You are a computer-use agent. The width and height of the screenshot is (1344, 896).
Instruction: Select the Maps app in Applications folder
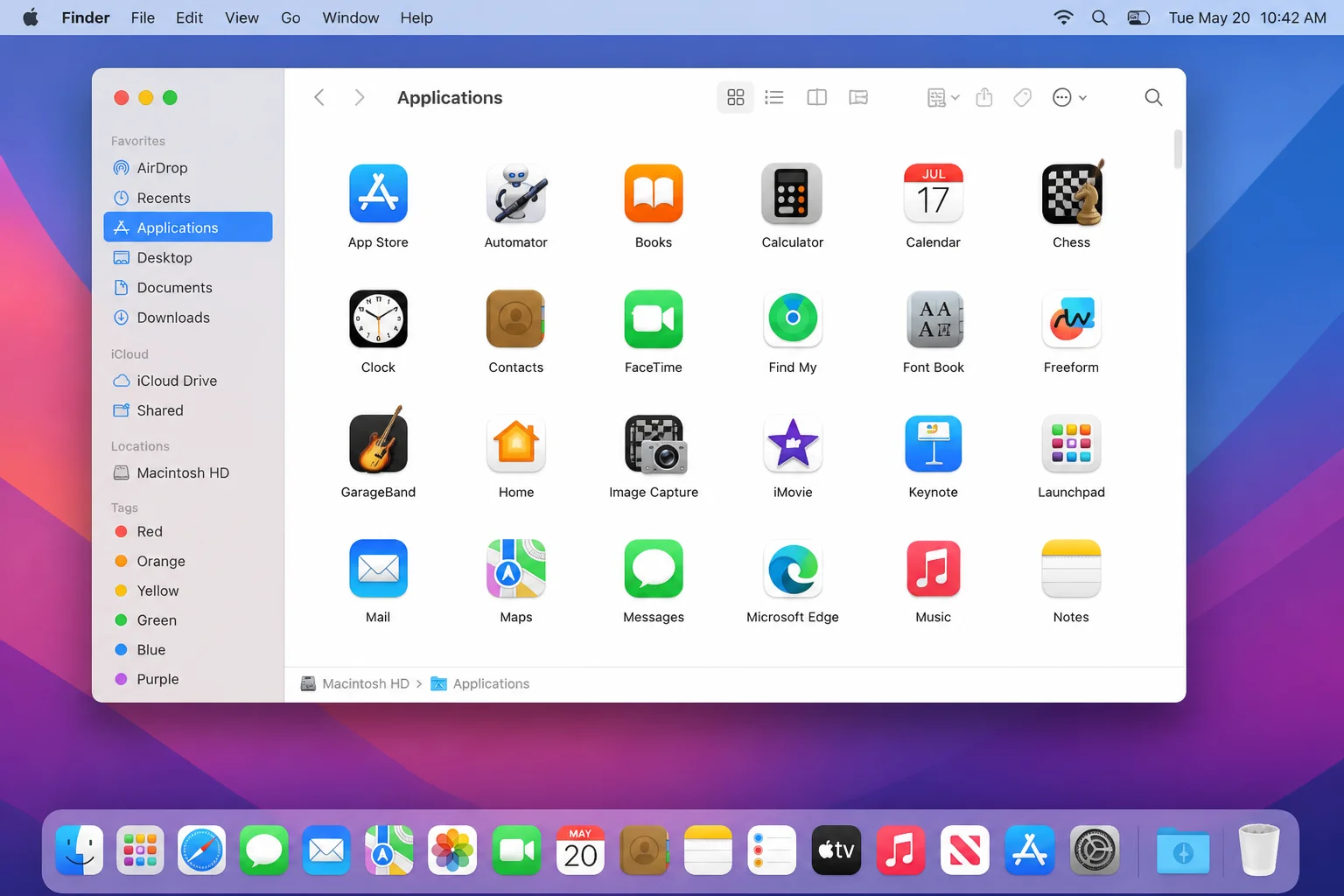pyautogui.click(x=516, y=569)
